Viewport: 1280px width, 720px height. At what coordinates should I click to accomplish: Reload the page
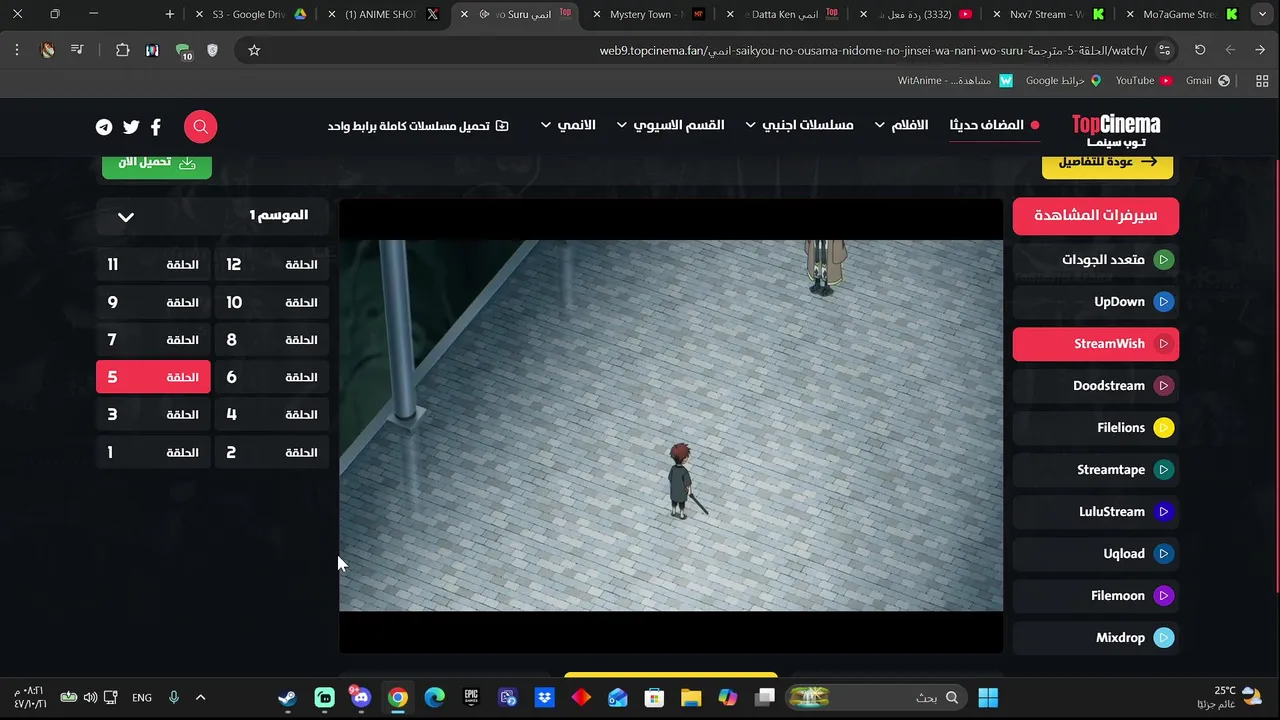point(1200,50)
